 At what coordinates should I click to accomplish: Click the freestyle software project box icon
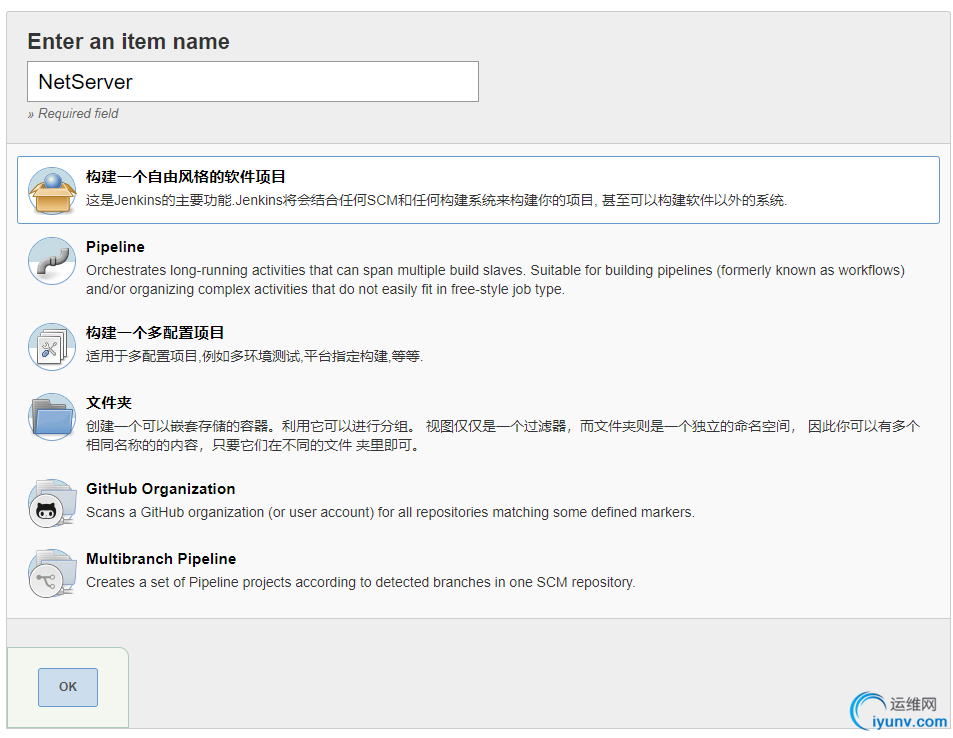pyautogui.click(x=52, y=190)
